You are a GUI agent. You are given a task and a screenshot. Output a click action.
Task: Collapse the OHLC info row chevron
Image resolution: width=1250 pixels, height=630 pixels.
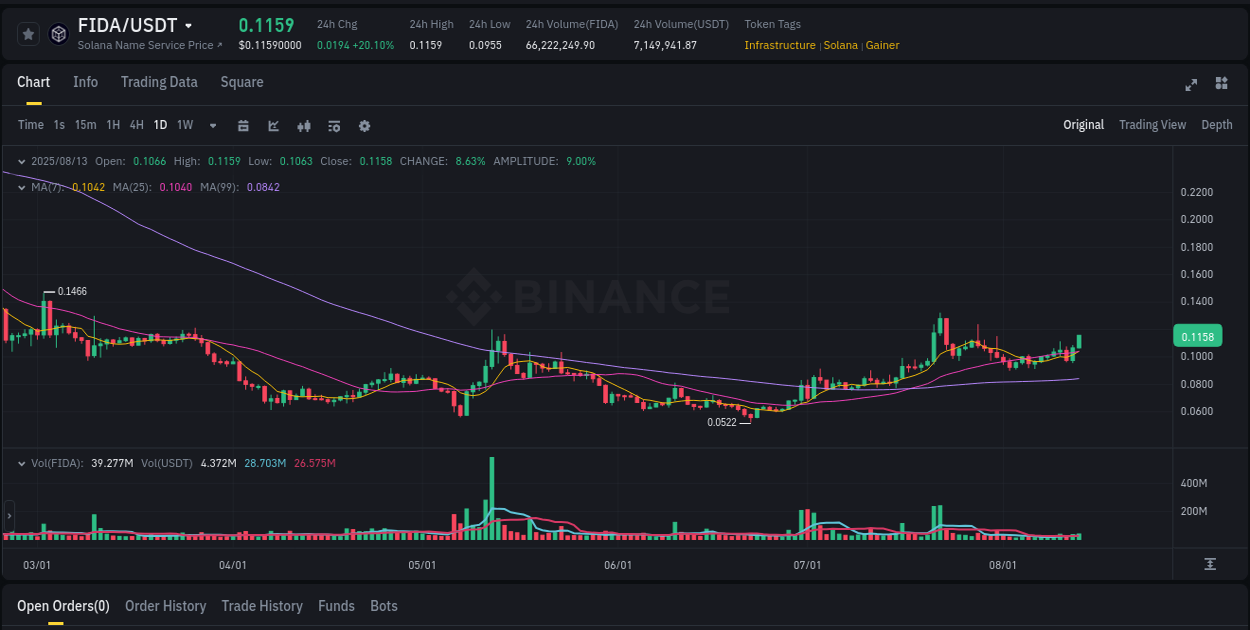(x=22, y=160)
